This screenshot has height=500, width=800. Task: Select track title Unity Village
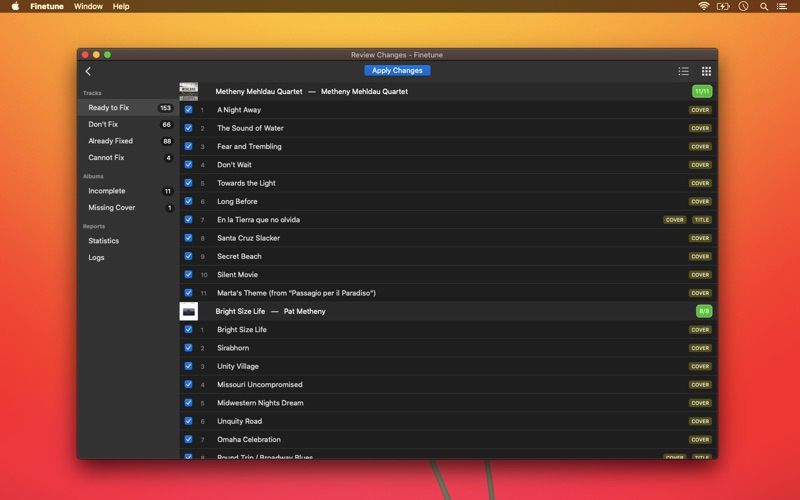point(238,366)
